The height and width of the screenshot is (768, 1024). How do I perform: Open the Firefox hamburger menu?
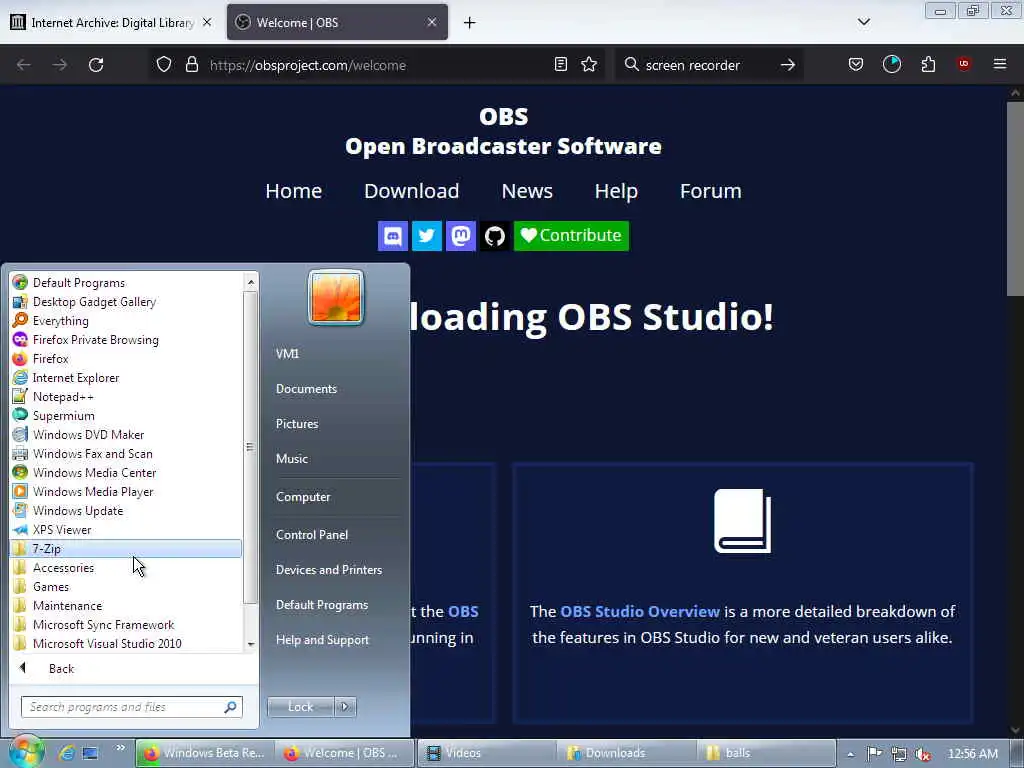(x=1000, y=64)
